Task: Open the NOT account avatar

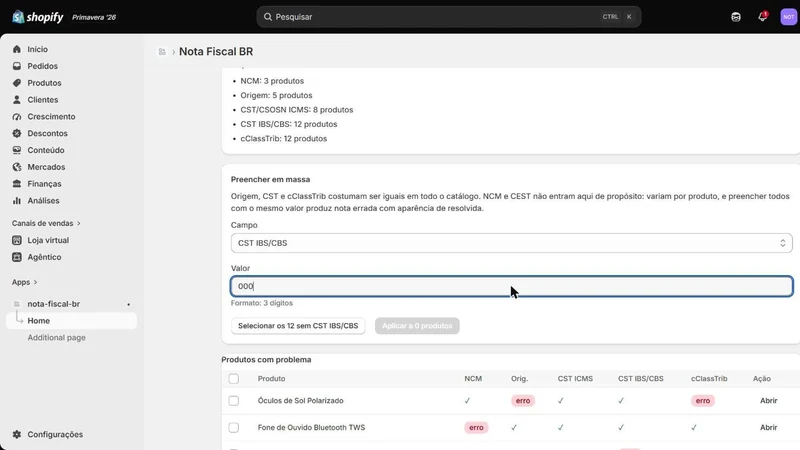Action: point(788,17)
